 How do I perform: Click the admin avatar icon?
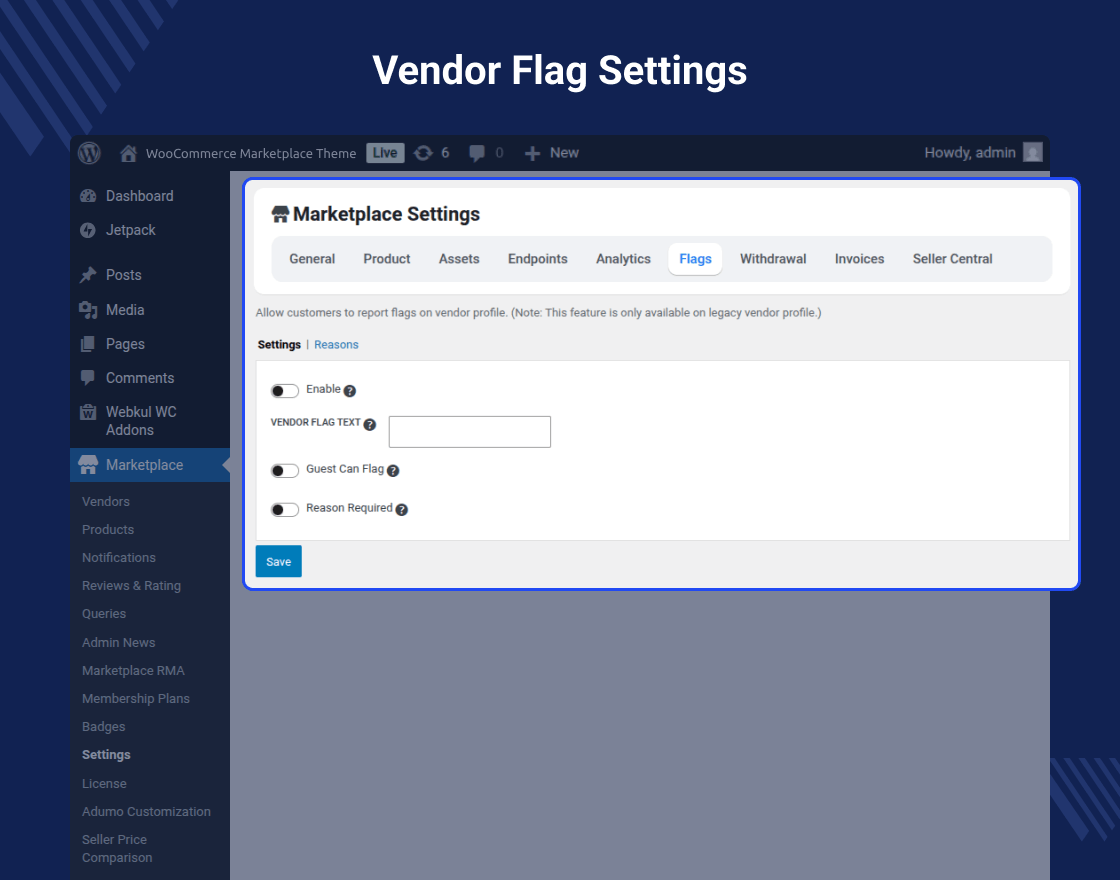1033,152
